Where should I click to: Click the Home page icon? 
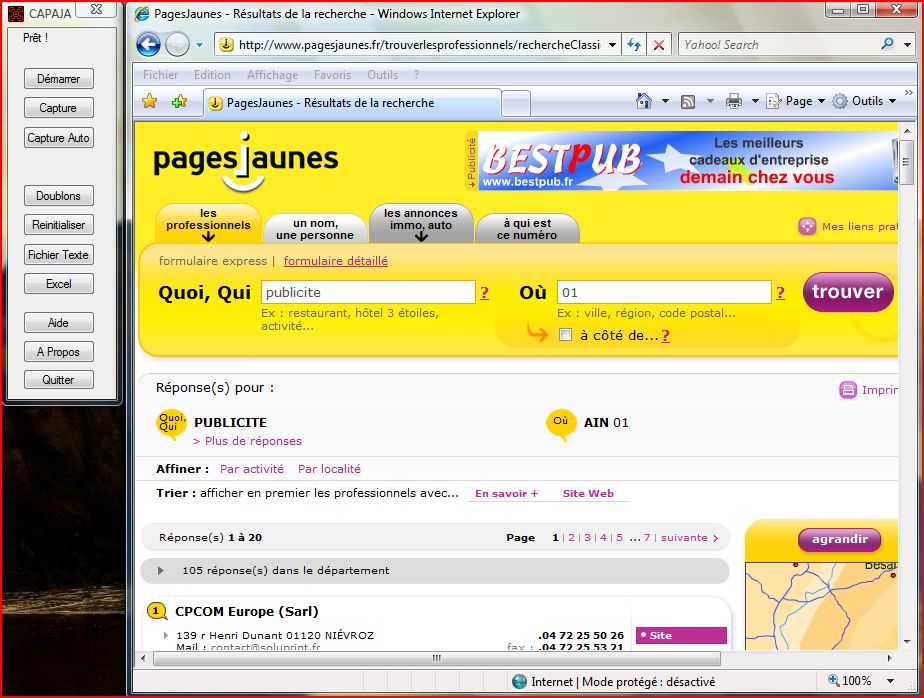[x=644, y=101]
